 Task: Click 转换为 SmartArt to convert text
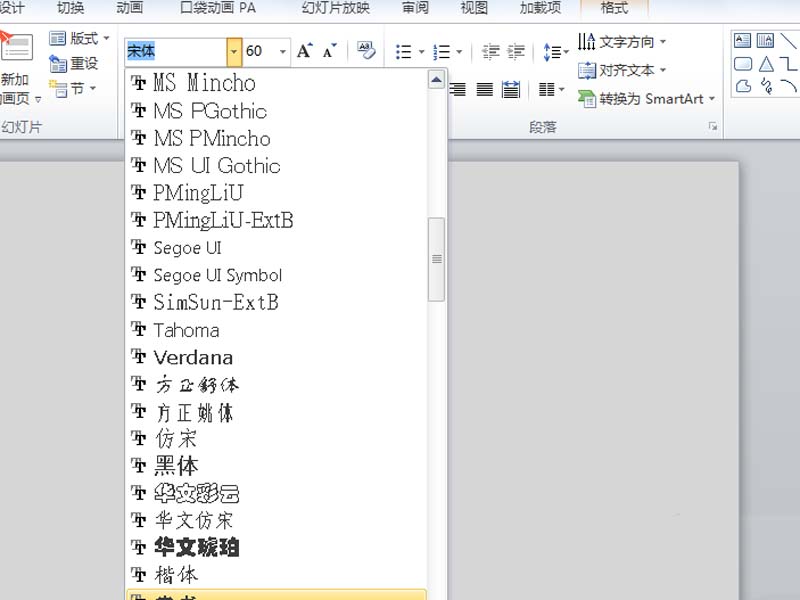click(645, 99)
